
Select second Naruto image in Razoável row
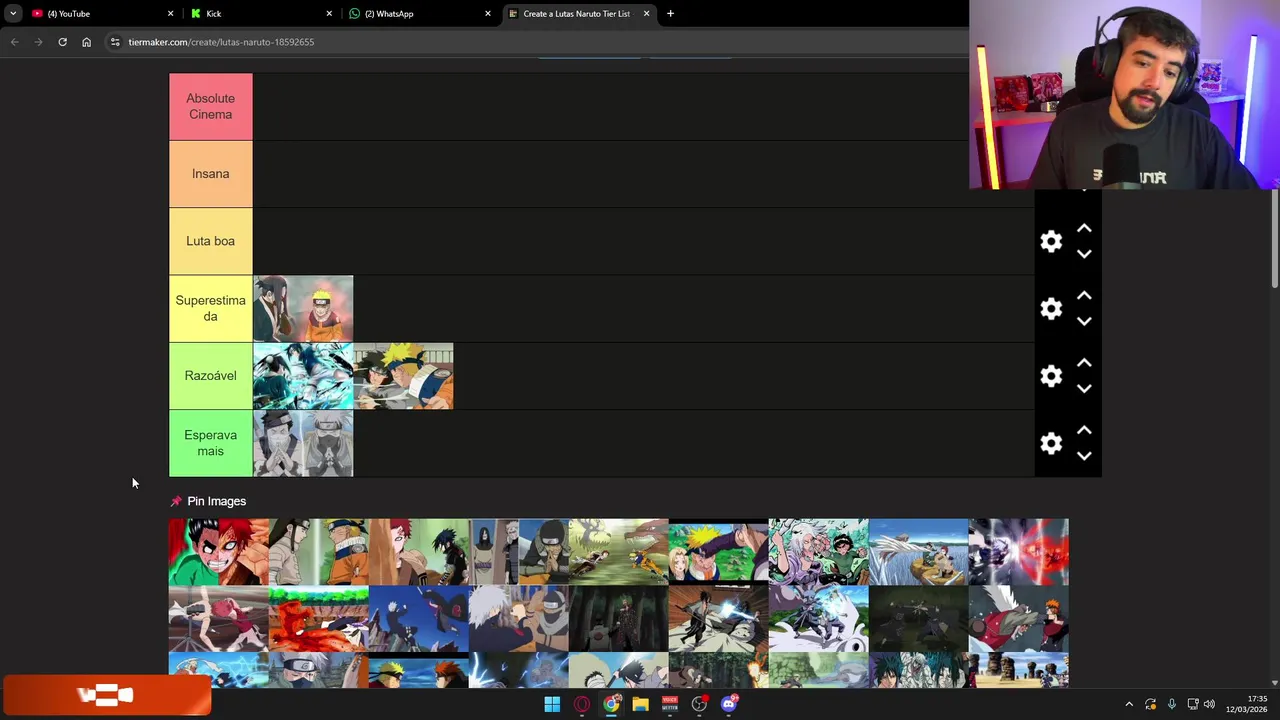(x=403, y=376)
